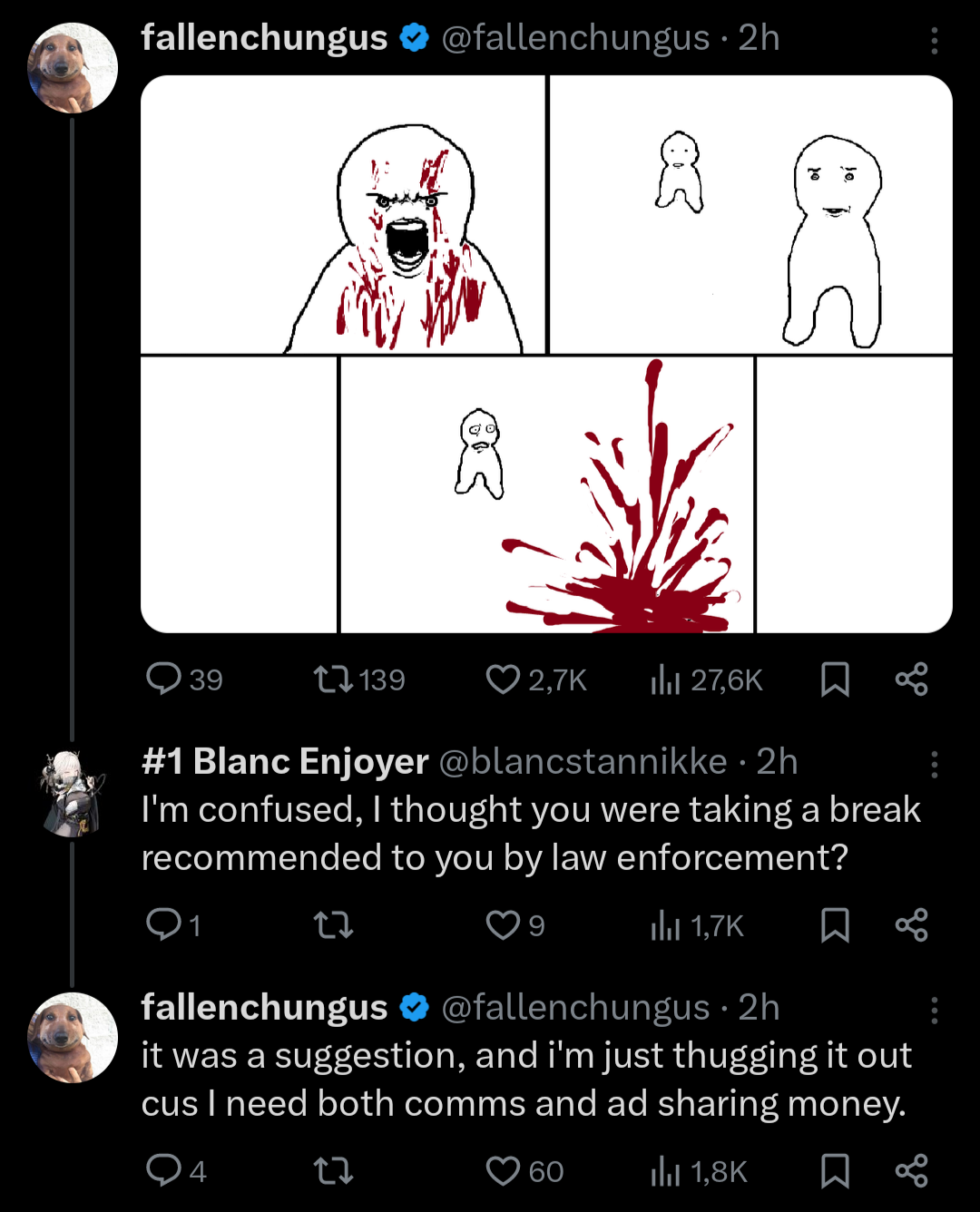Tap Blanc Enjoyer's anime avatar
Viewport: 980px width, 1212px height.
click(x=73, y=791)
